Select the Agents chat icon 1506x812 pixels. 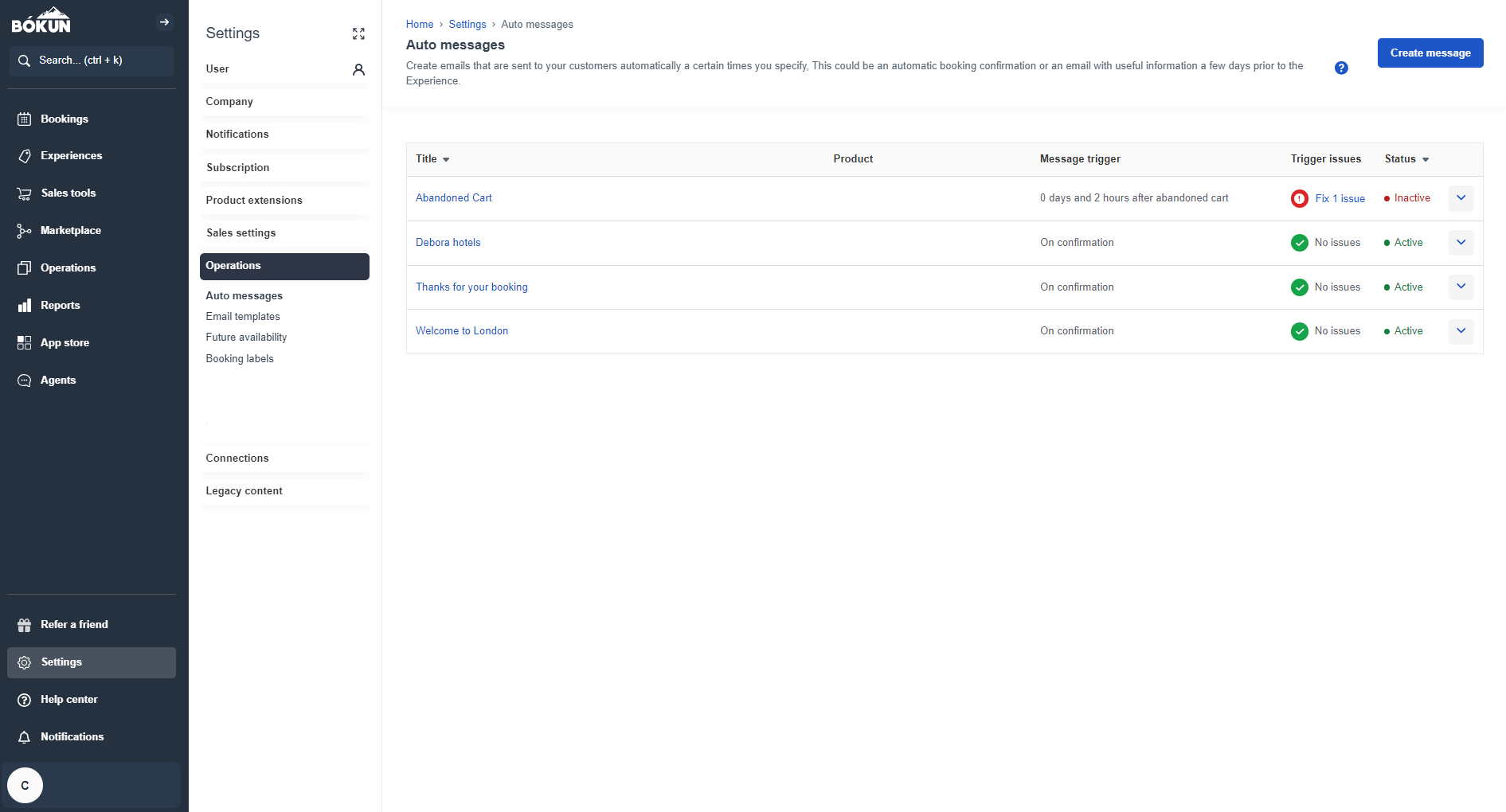(24, 380)
